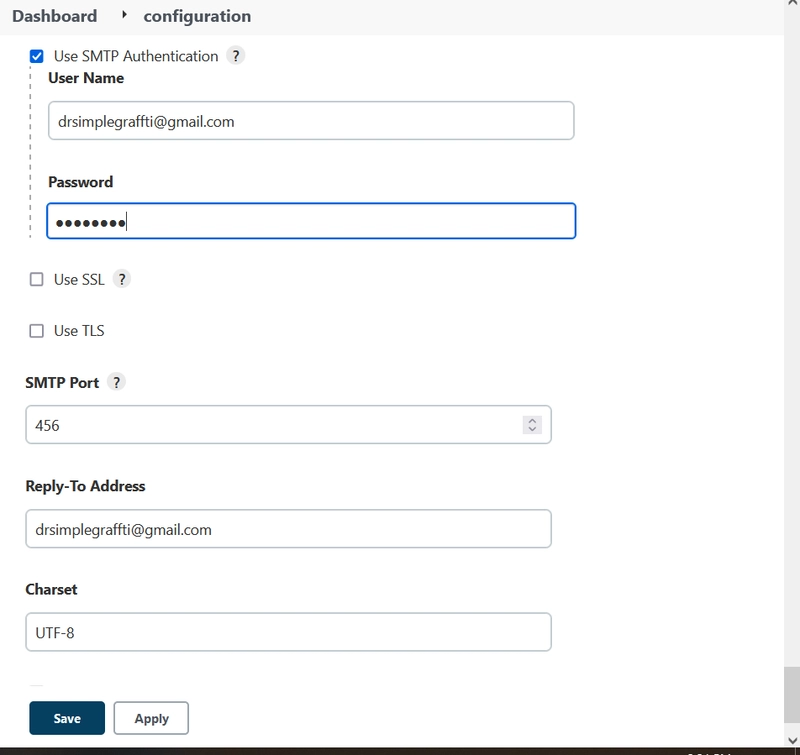The width and height of the screenshot is (800, 755).
Task: Click Use SMTP Authentication label text
Action: (x=136, y=56)
